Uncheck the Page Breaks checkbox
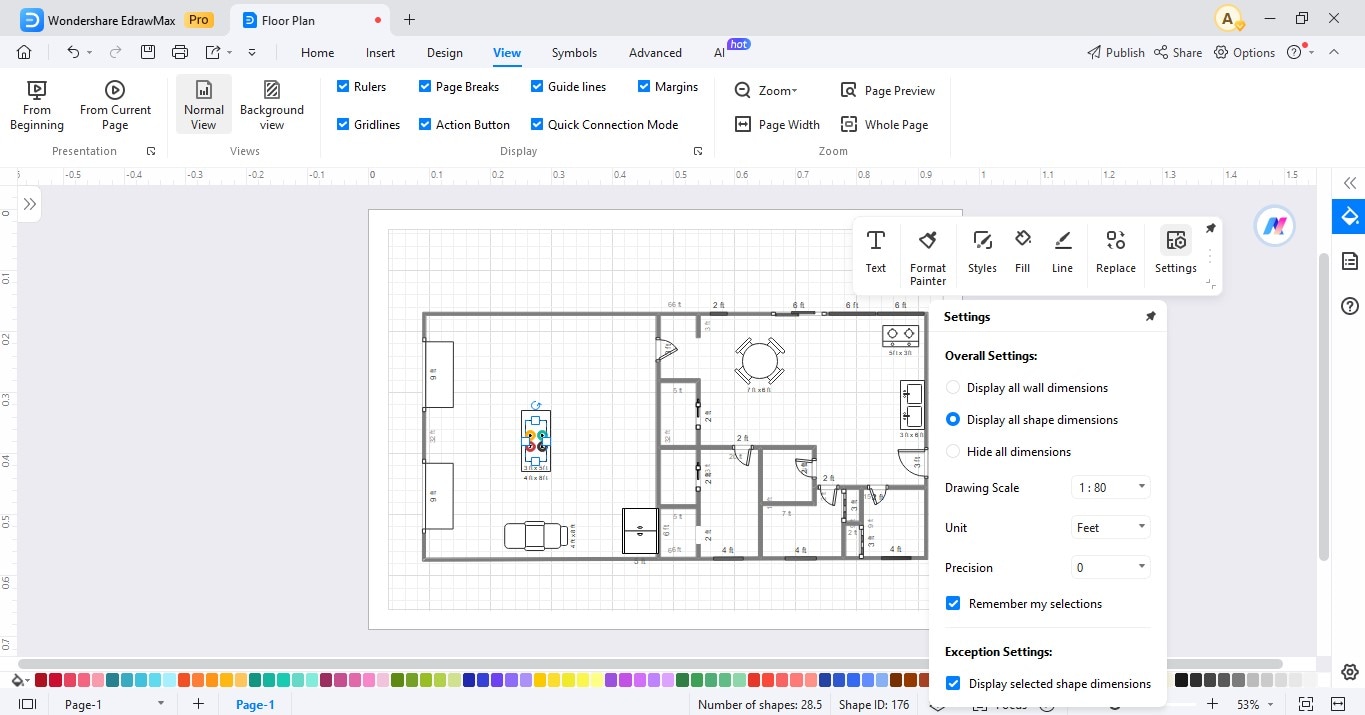1365x715 pixels. tap(425, 87)
